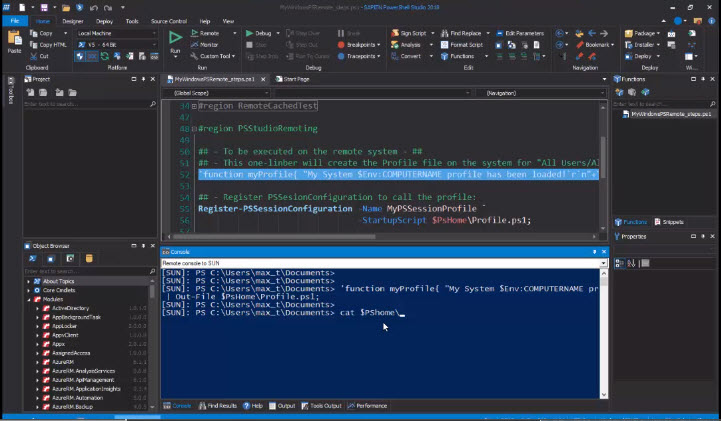The height and width of the screenshot is (421, 721).
Task: Click the Navigate Back blue arrow
Action: tap(592, 33)
